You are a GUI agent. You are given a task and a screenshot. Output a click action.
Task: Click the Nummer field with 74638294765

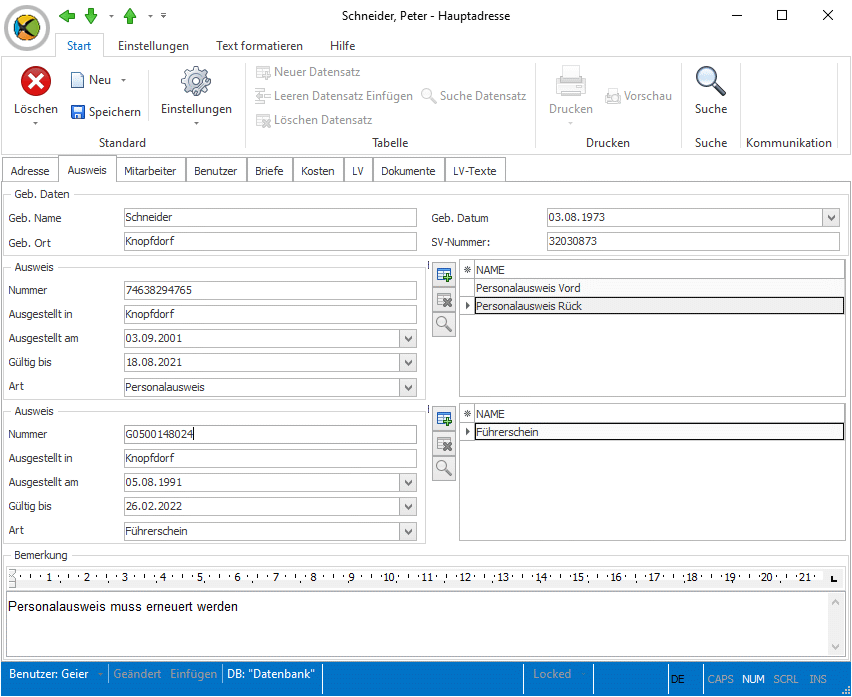[270, 290]
